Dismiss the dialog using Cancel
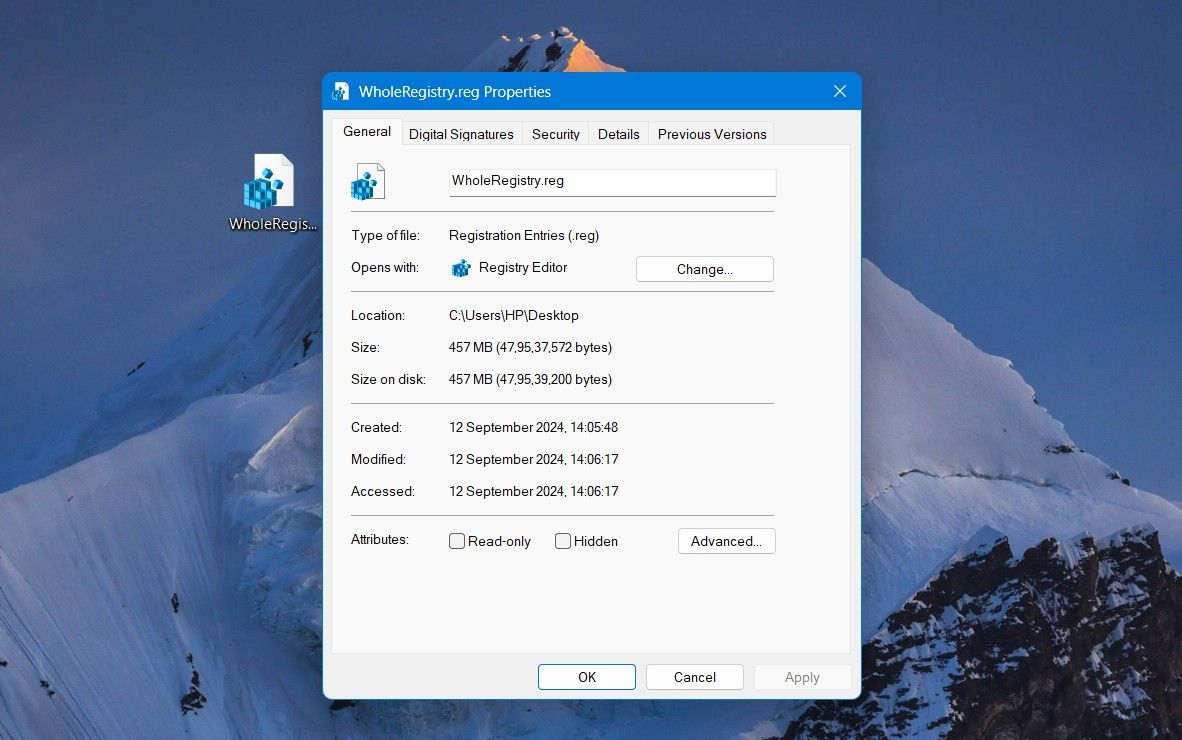The image size is (1182, 740). tap(694, 677)
